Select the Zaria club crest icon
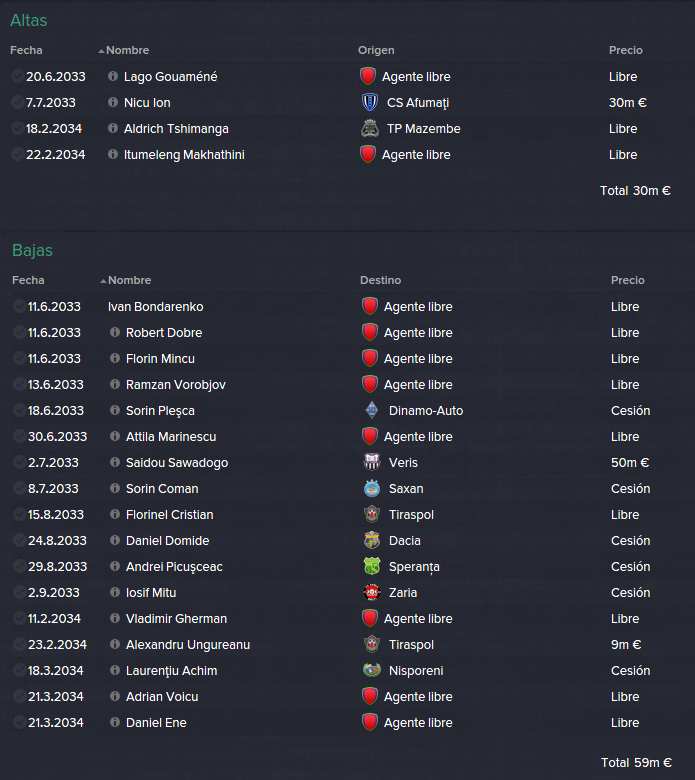Image resolution: width=695 pixels, height=780 pixels. point(372,592)
